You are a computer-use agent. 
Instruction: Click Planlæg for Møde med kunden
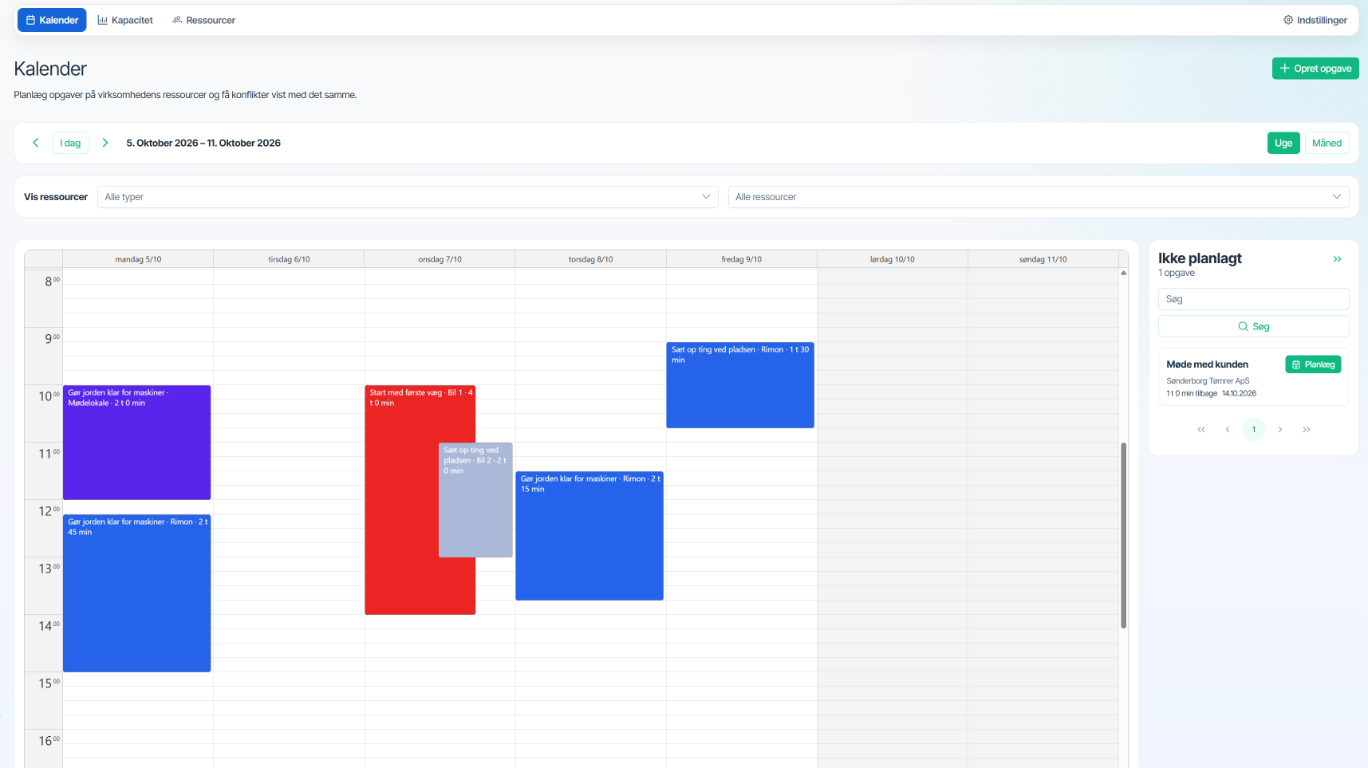tap(1312, 364)
